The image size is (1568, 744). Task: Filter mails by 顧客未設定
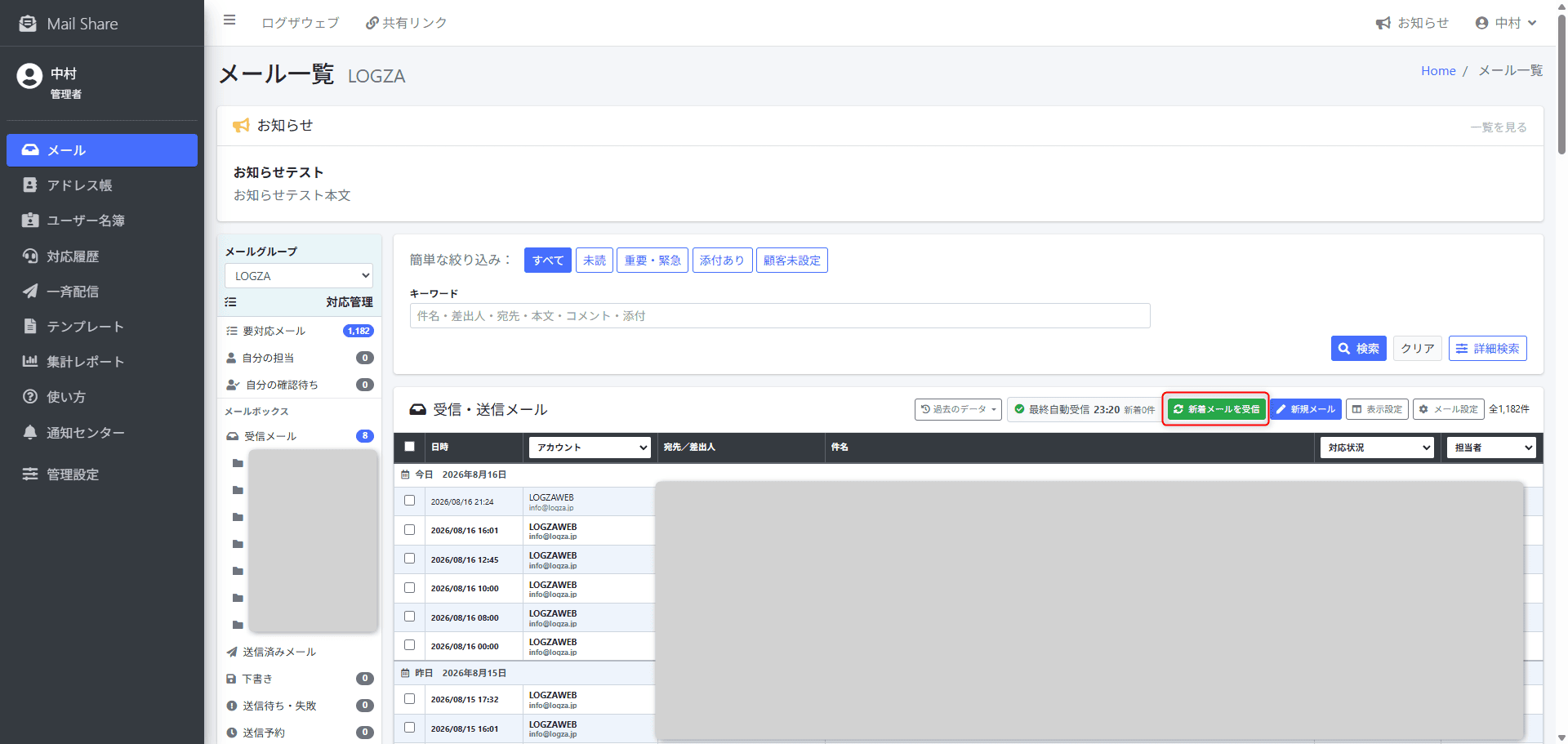(792, 261)
